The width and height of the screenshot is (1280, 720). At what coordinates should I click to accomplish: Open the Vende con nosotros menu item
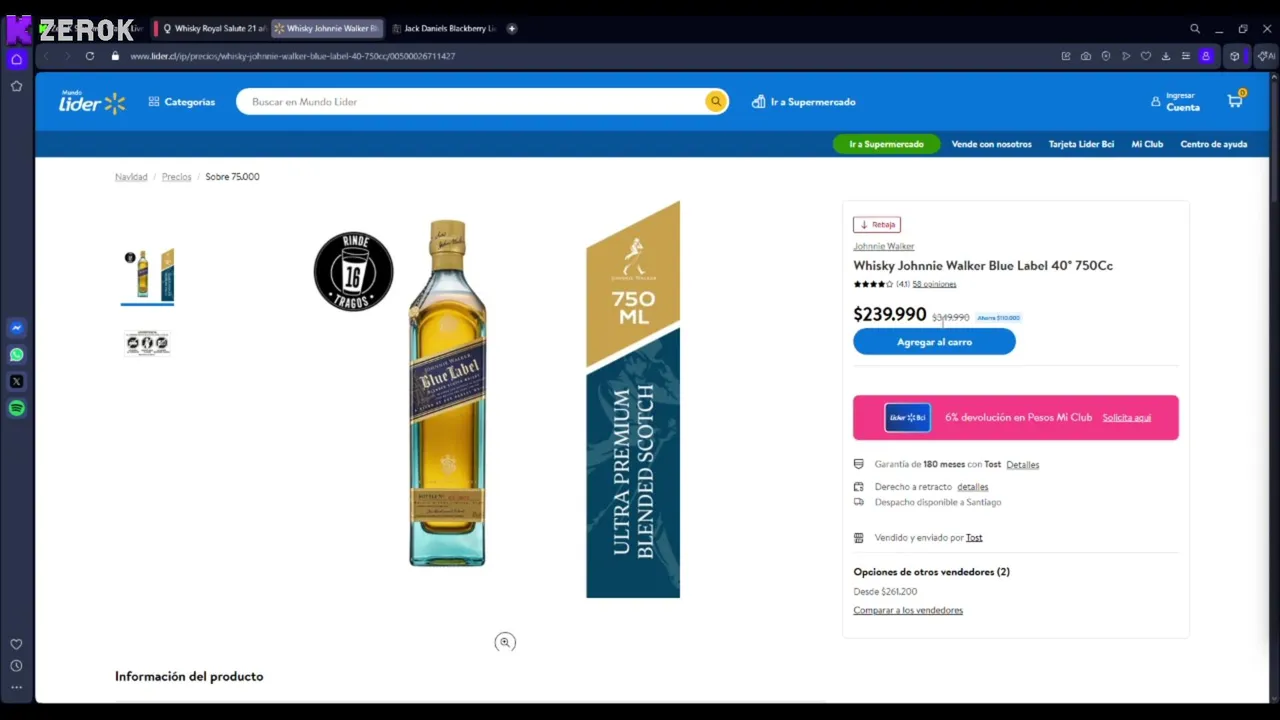(991, 144)
